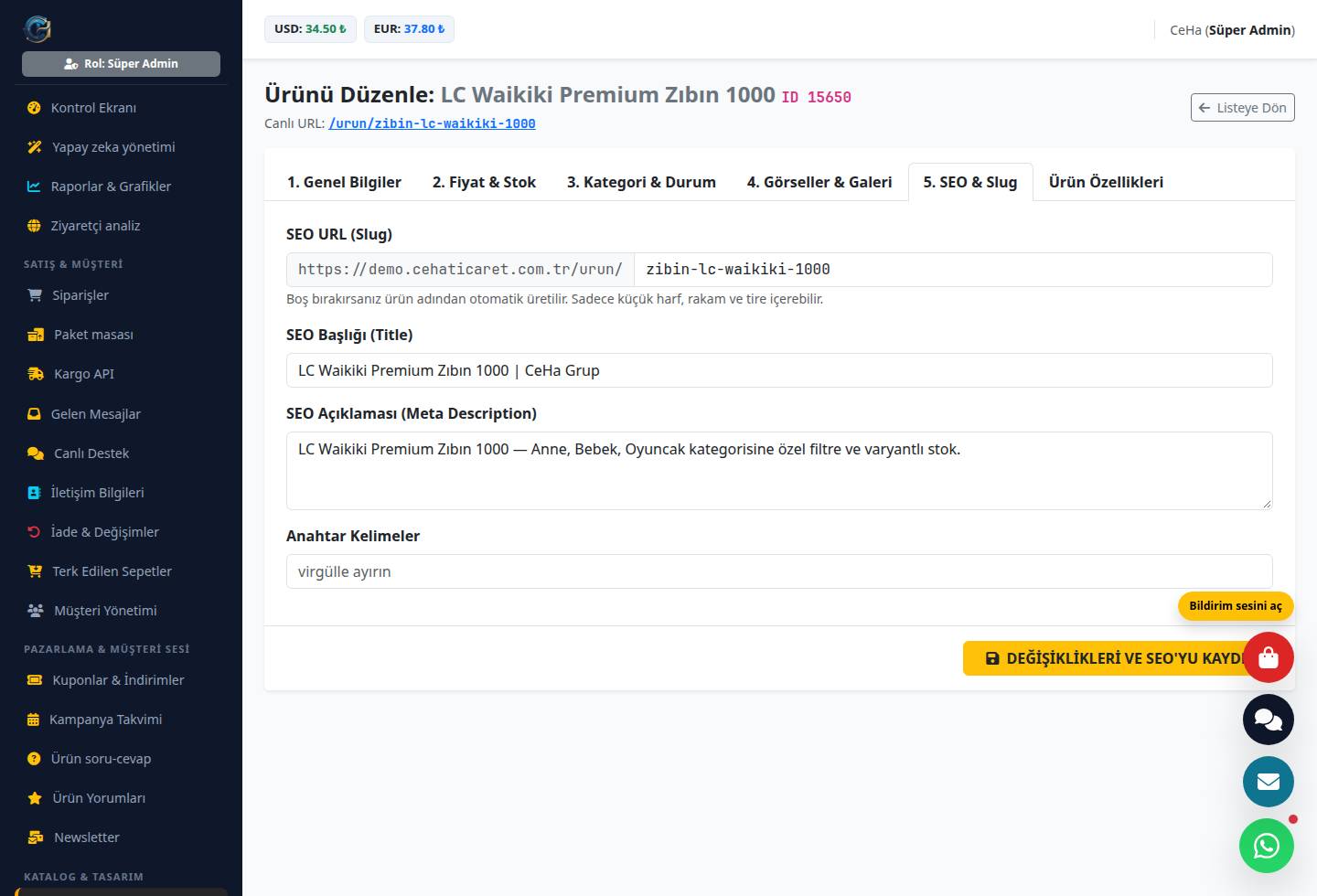
Task: Open the live URL /urun/zibin-lc-waikiki-1000 link
Action: tap(432, 123)
